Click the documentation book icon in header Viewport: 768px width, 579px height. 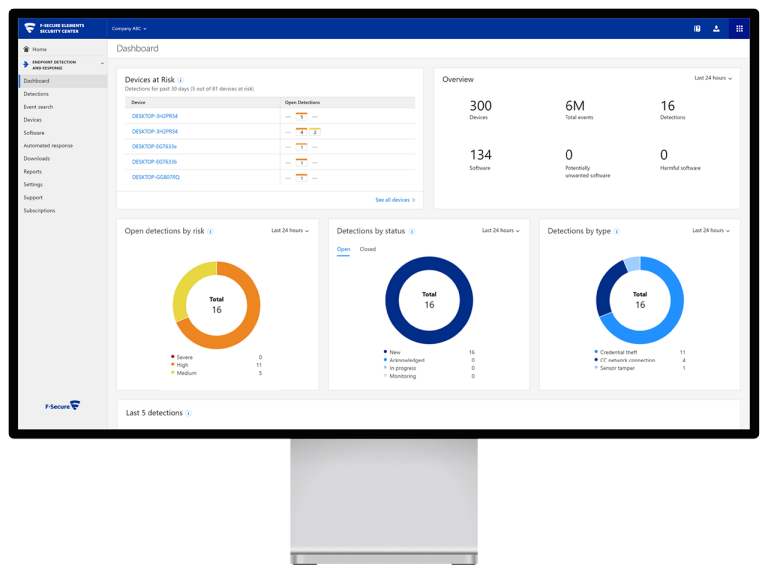pyautogui.click(x=697, y=29)
